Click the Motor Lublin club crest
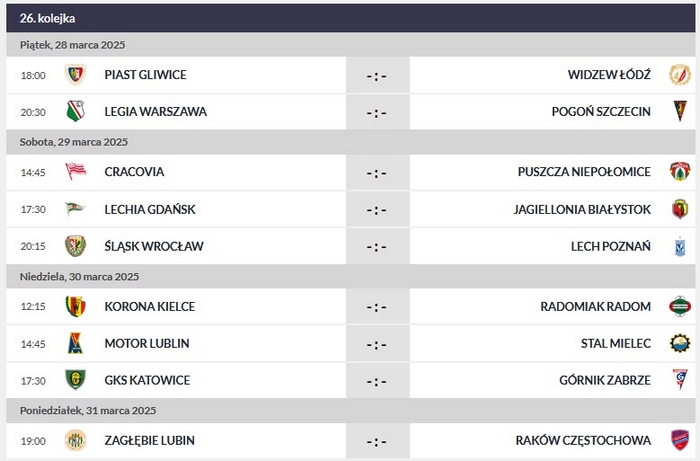The width and height of the screenshot is (700, 461). pyautogui.click(x=75, y=343)
